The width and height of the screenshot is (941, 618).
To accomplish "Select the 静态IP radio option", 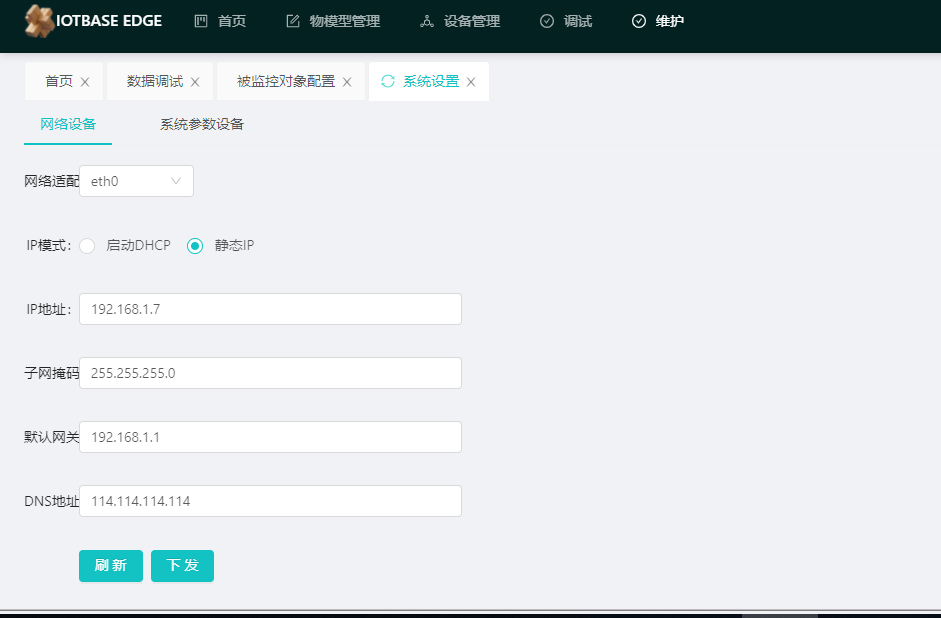I will tap(195, 246).
